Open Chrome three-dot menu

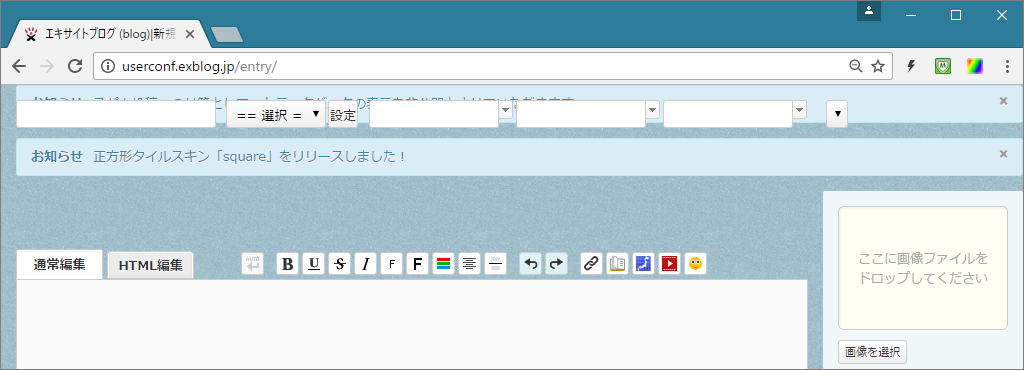coord(1006,66)
